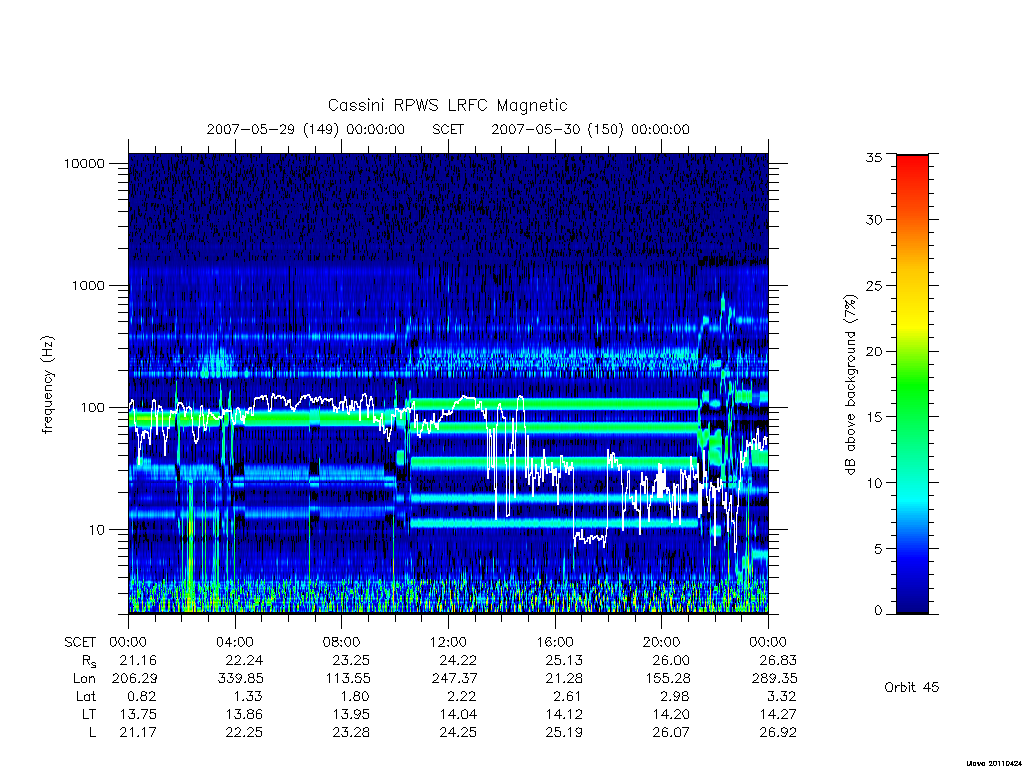Click the Rs value 21.16
Screen dimensions: 1024x768
(138, 661)
